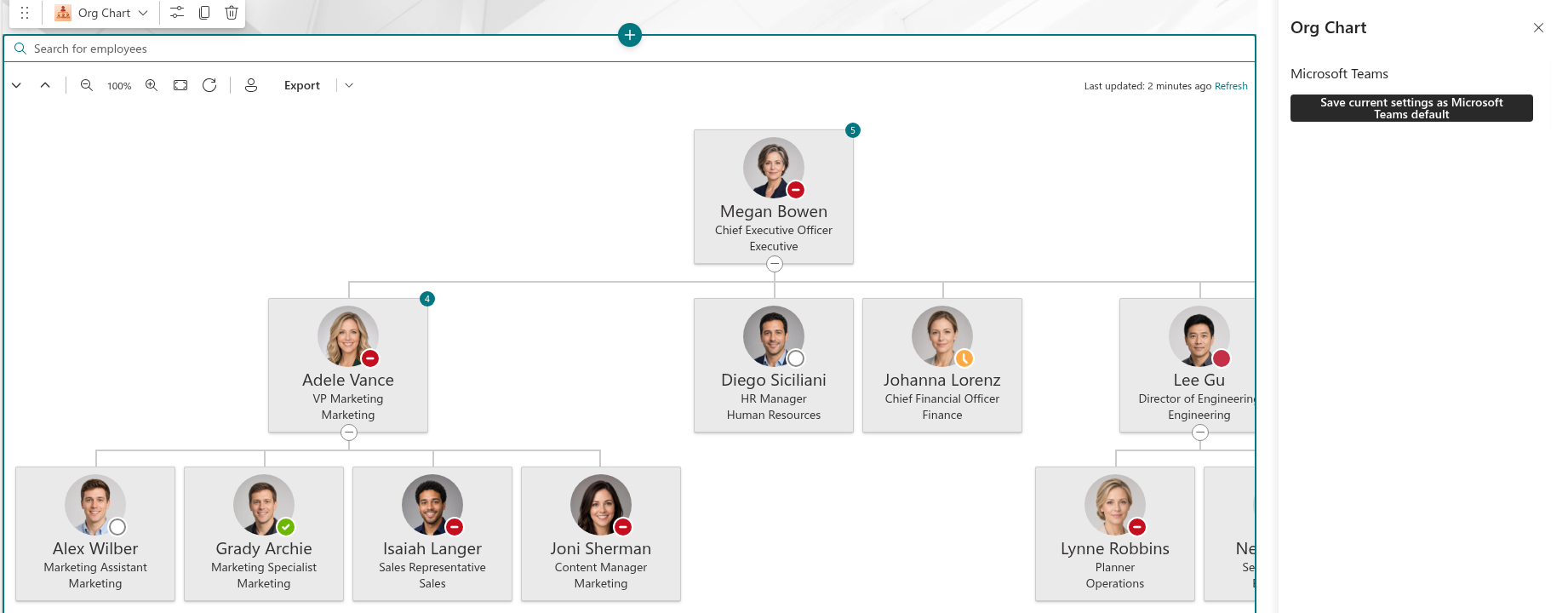Click Isaiah Langer's profile photo
This screenshot has height=613, width=1568.
pyautogui.click(x=432, y=505)
